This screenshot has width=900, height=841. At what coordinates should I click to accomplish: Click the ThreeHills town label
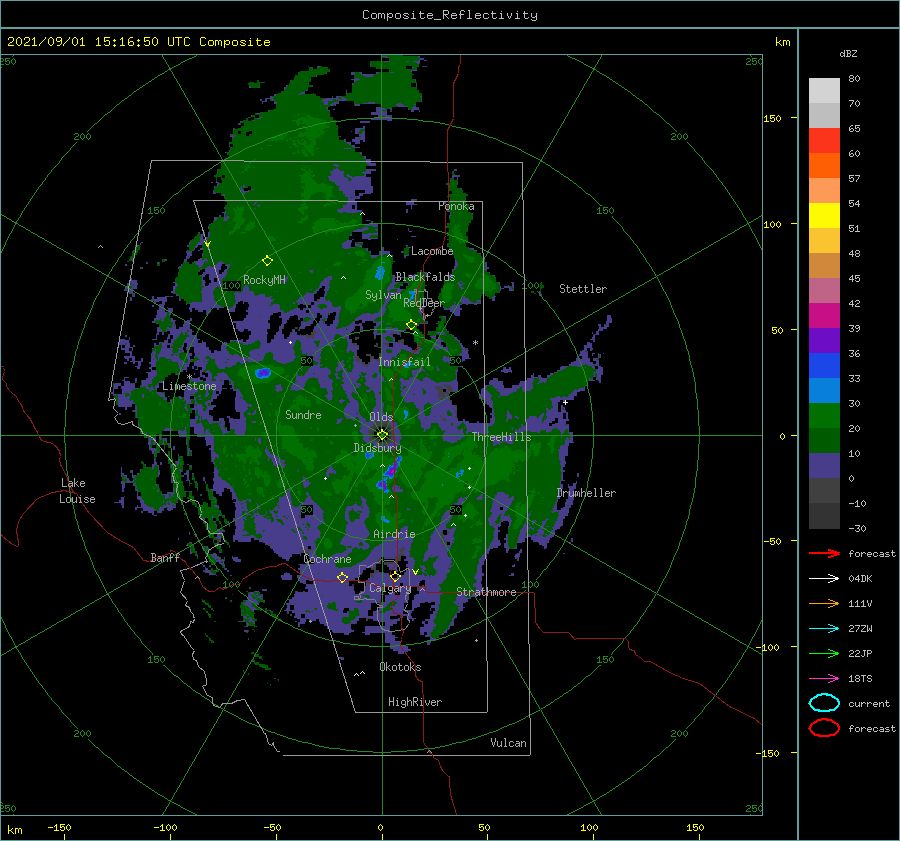pos(502,437)
